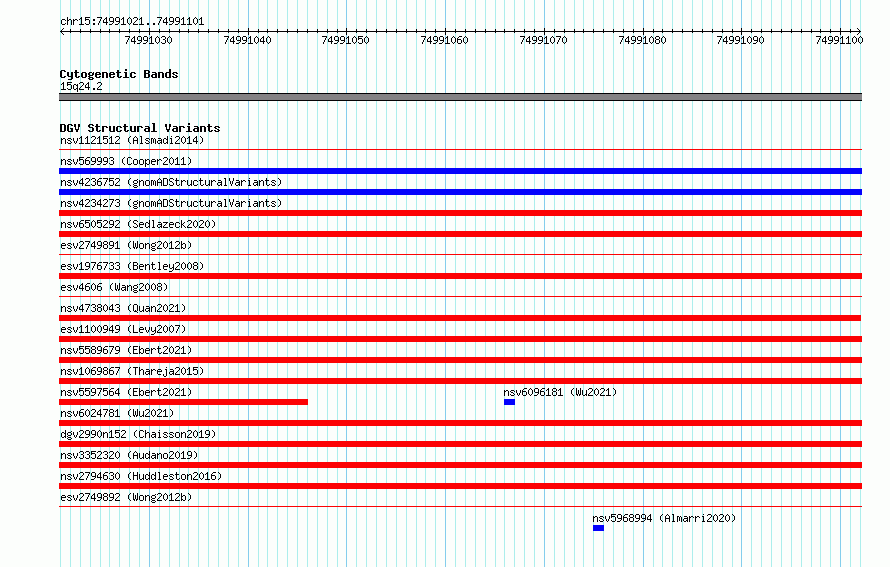Image resolution: width=890 pixels, height=567 pixels.
Task: Open the nsv1069867 (Thareja2015) label
Action: (132, 371)
